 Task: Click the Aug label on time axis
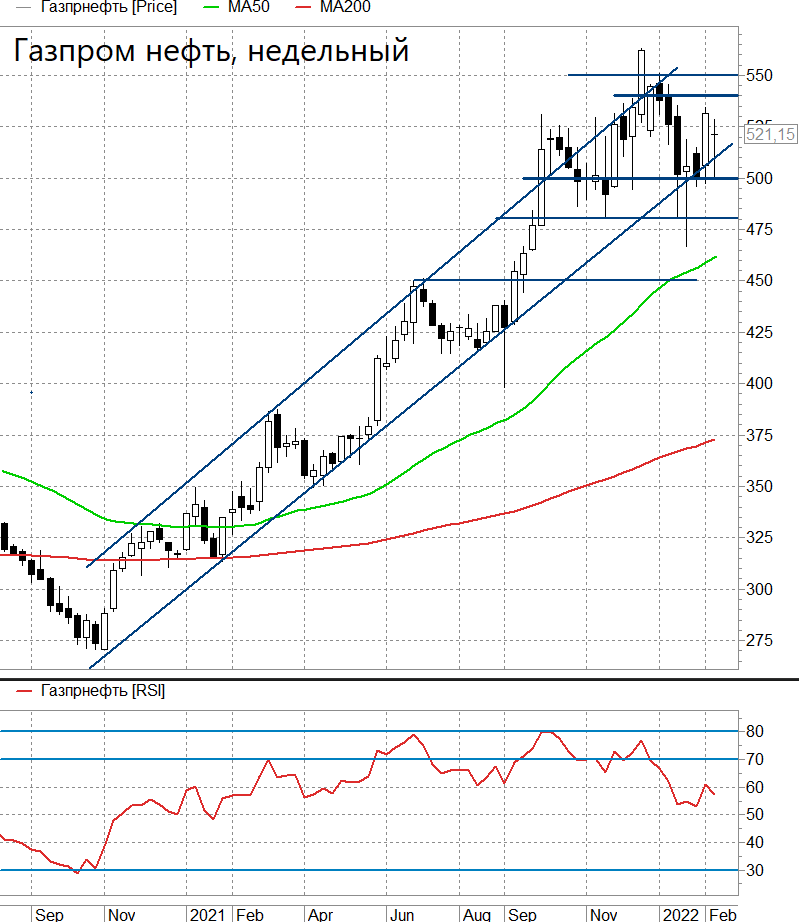tap(477, 914)
